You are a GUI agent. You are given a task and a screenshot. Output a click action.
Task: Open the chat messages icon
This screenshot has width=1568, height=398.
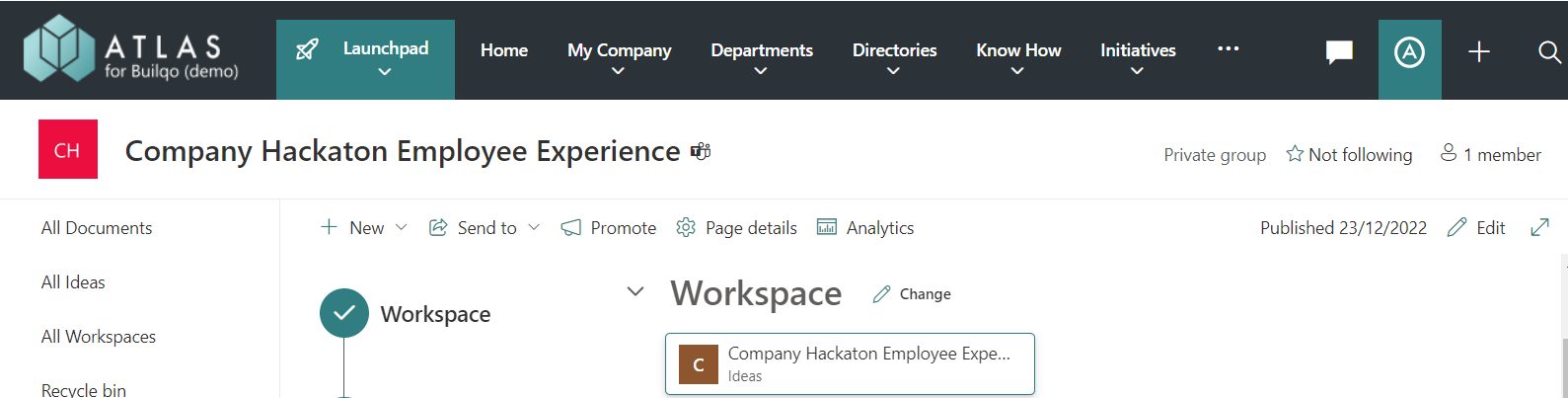[1338, 51]
